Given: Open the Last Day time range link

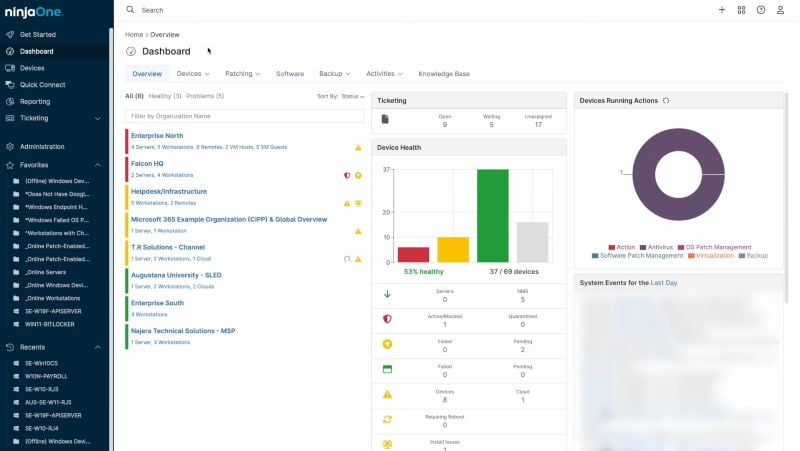Looking at the screenshot, I should (664, 283).
